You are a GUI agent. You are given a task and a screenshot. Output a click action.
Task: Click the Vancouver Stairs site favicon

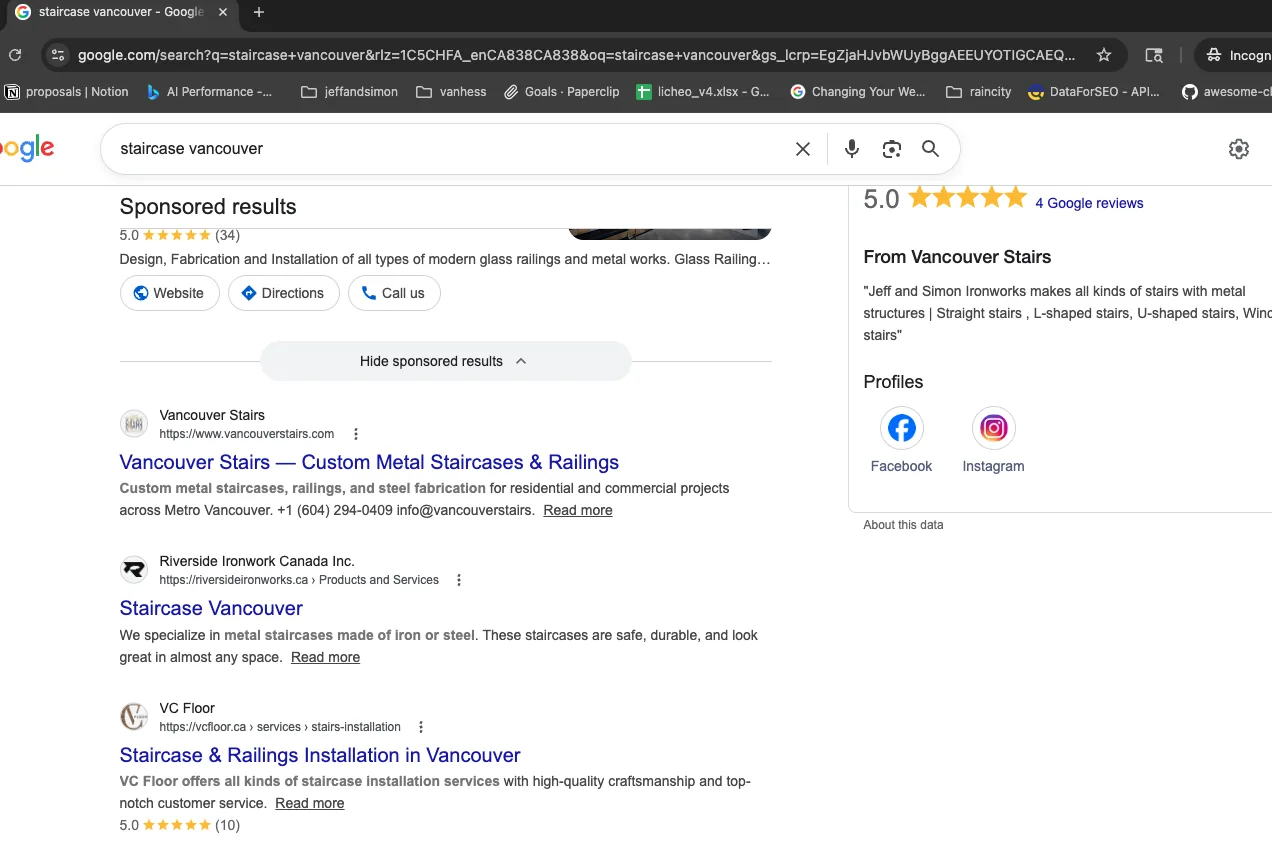coord(133,424)
